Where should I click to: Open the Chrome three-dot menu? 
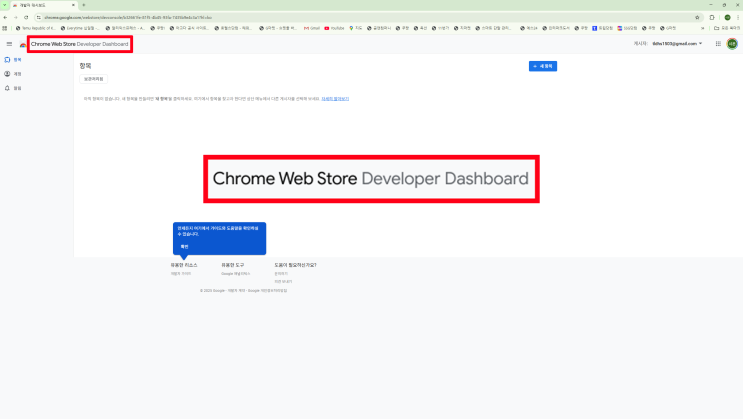tap(738, 18)
